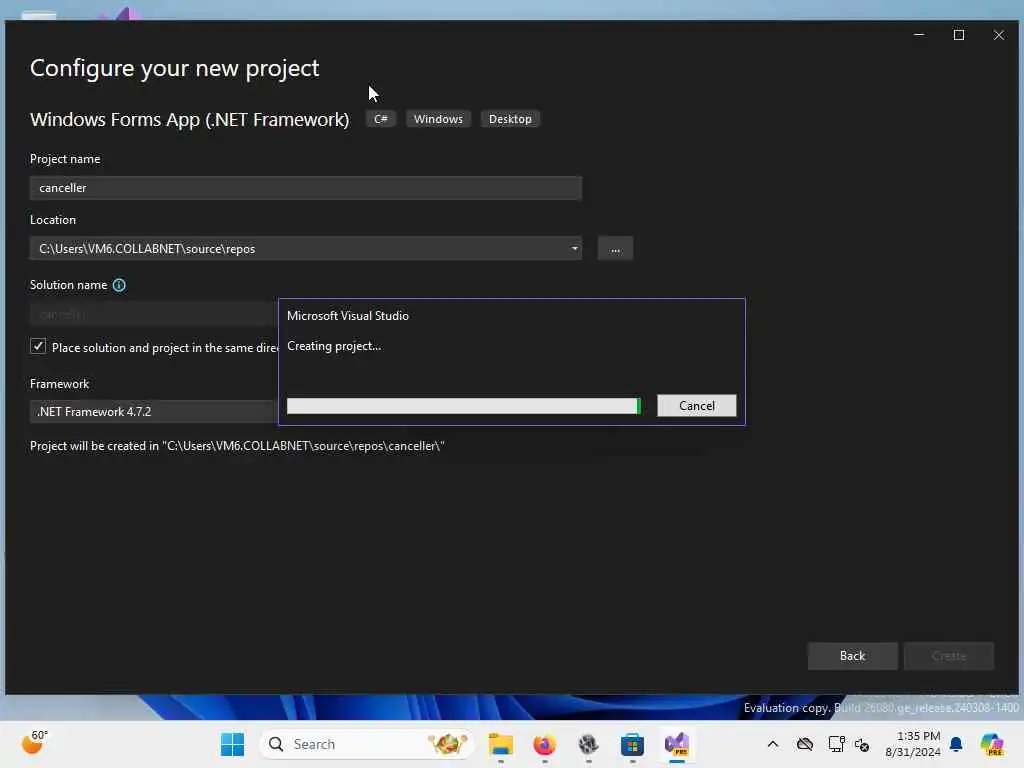Click the disabled Solution name field
The width and height of the screenshot is (1024, 768).
point(153,314)
